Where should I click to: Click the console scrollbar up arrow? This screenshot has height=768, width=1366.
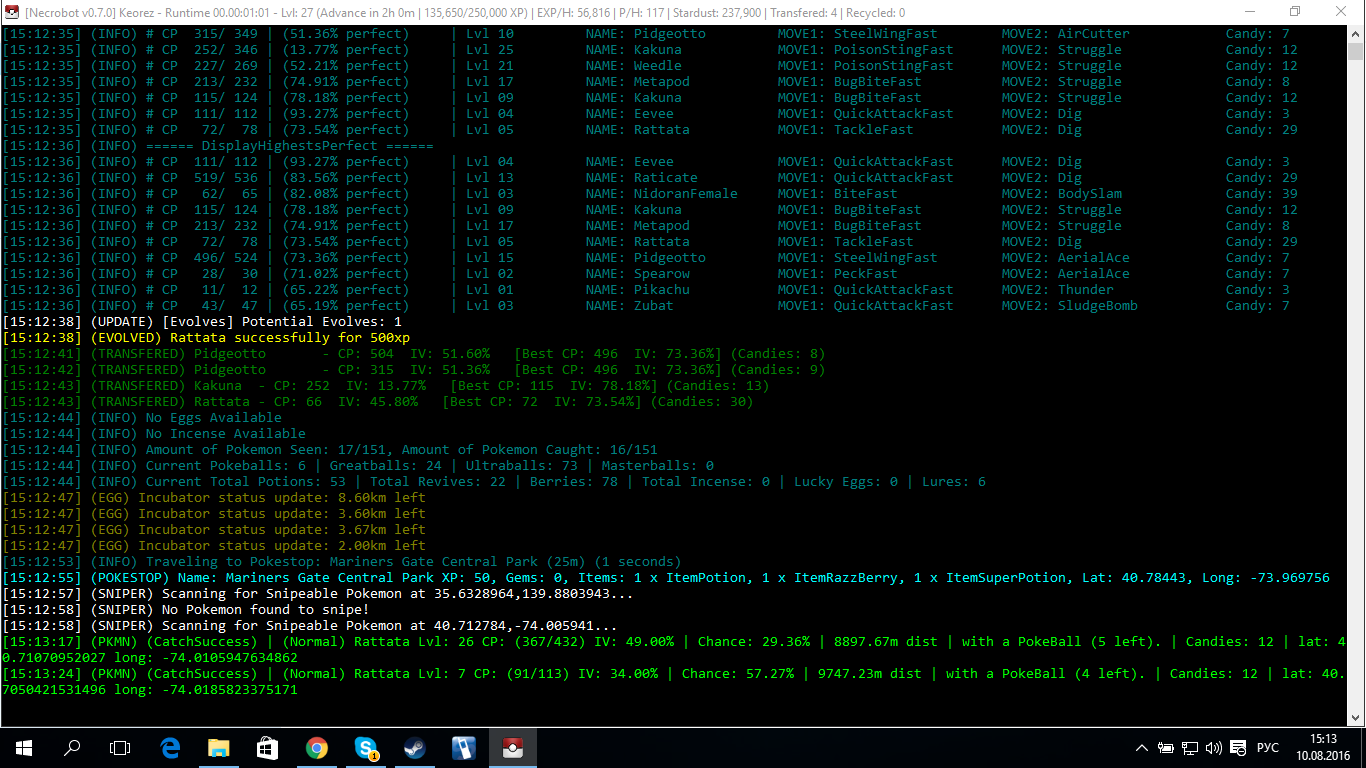1355,34
